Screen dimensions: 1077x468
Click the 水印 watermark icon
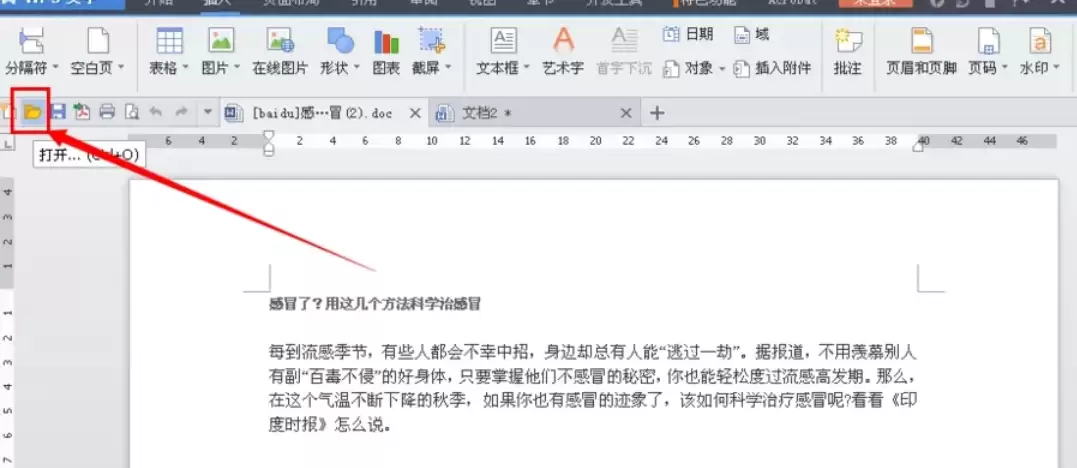click(x=1040, y=41)
